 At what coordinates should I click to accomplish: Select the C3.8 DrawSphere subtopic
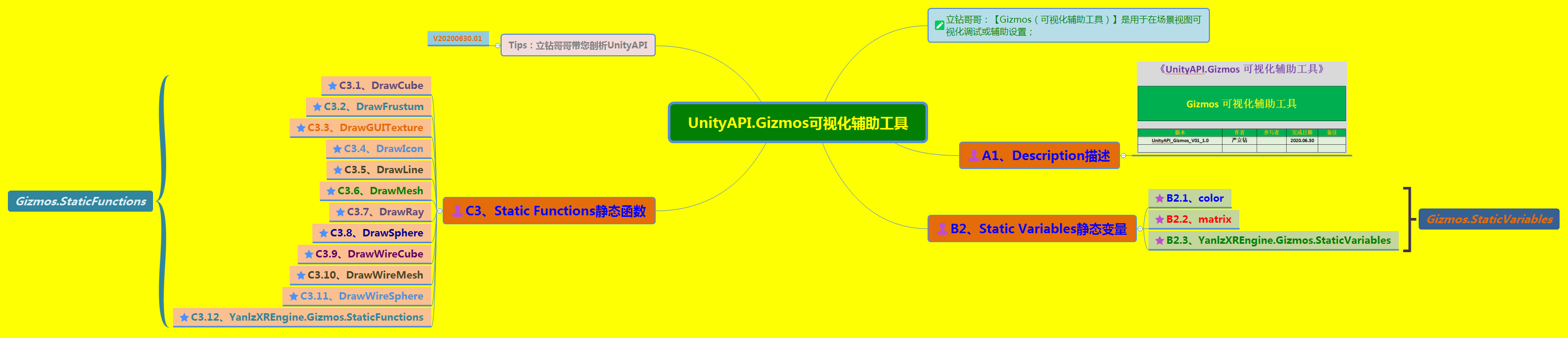(x=372, y=233)
